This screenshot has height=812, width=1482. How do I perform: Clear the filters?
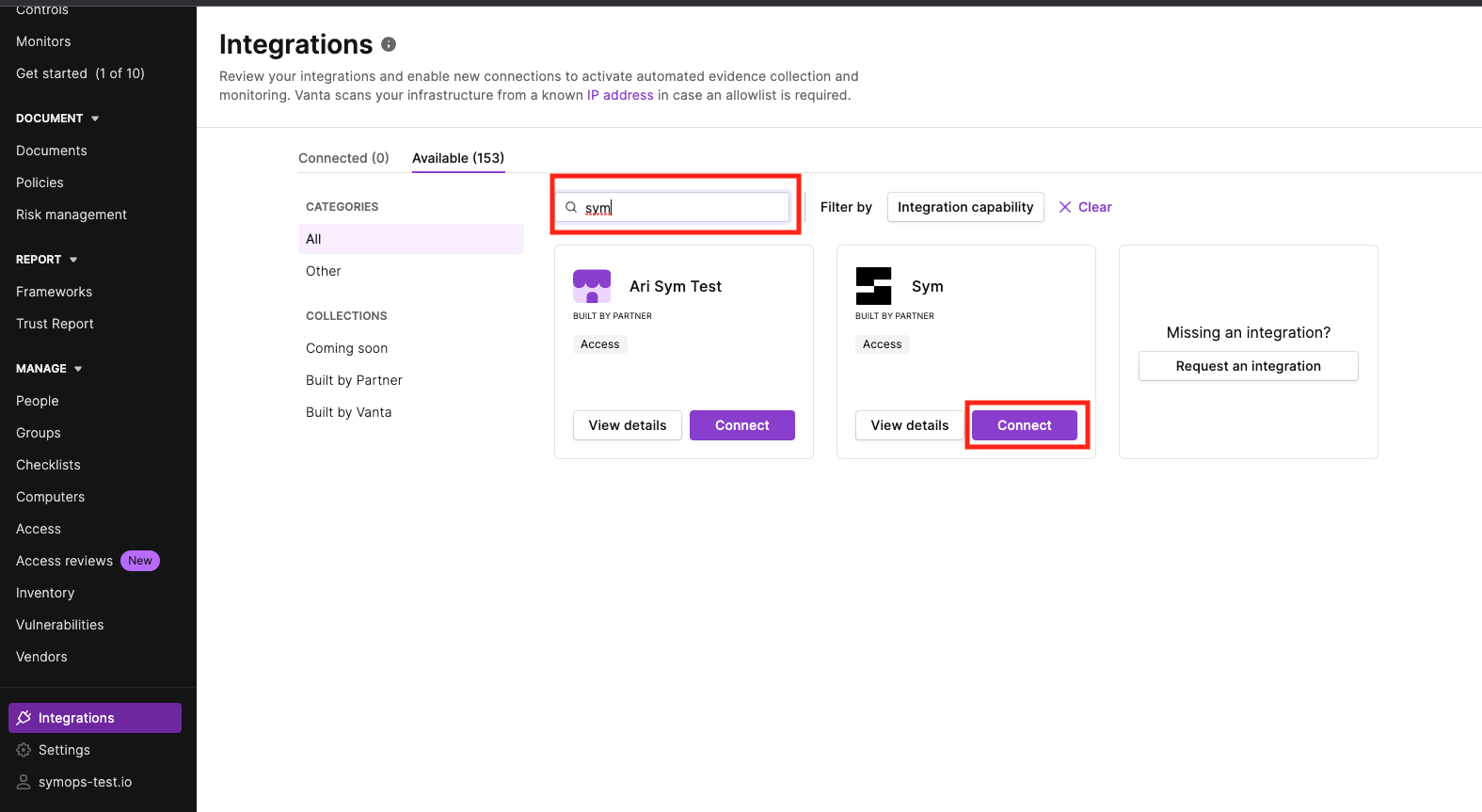coord(1085,207)
